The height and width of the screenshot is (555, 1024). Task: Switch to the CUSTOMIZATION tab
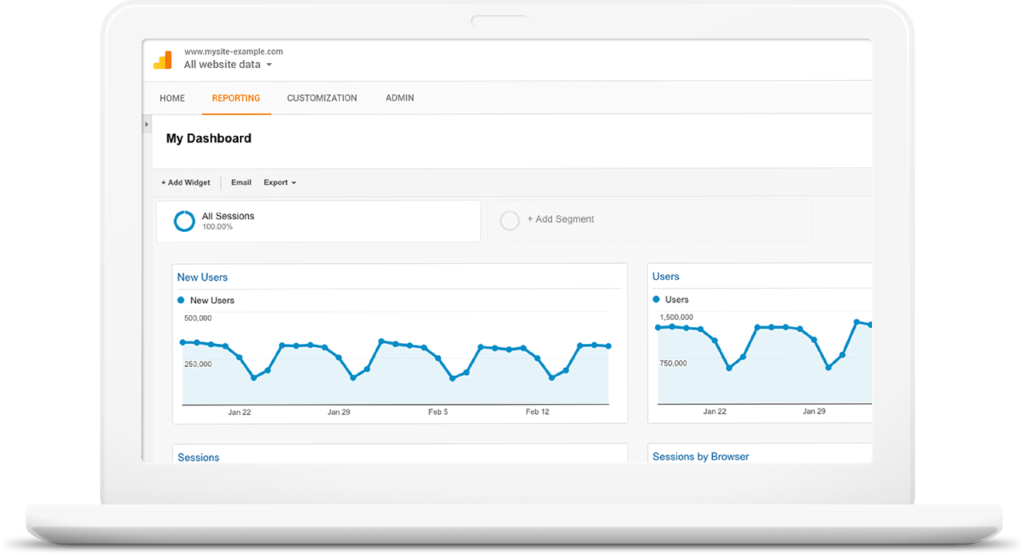coord(322,98)
